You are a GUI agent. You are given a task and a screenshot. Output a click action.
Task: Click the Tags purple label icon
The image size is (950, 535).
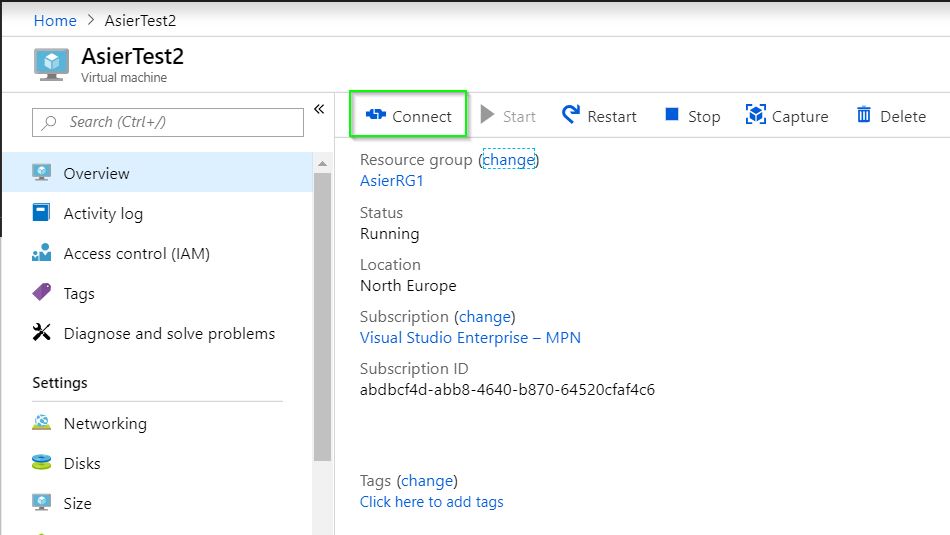(42, 292)
